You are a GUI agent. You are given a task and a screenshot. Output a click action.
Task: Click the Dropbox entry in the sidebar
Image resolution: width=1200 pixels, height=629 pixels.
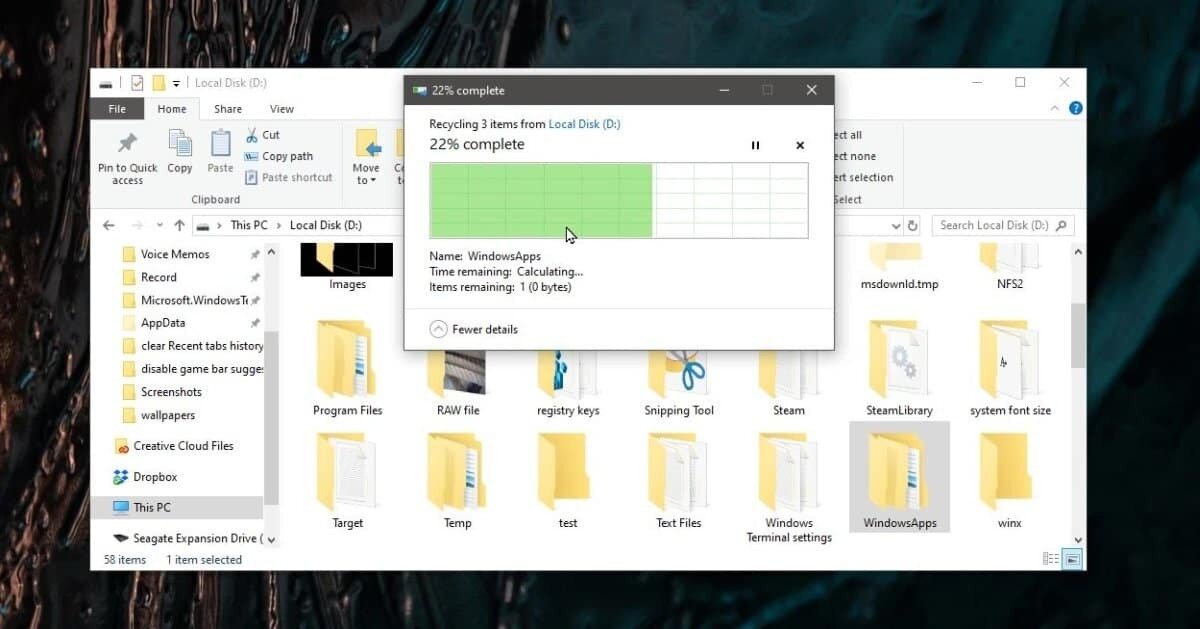(156, 476)
